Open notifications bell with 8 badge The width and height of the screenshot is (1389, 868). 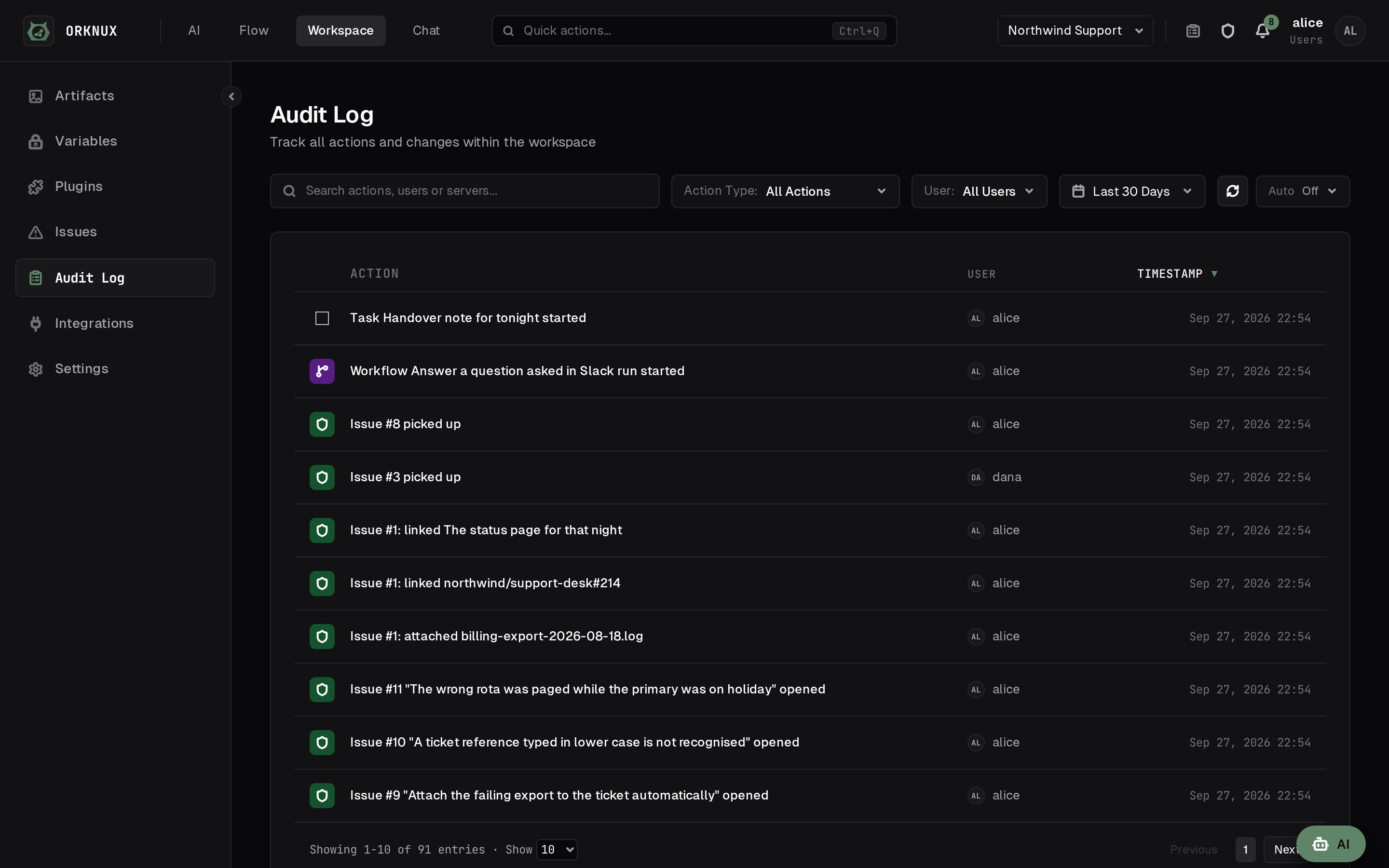[x=1263, y=30]
